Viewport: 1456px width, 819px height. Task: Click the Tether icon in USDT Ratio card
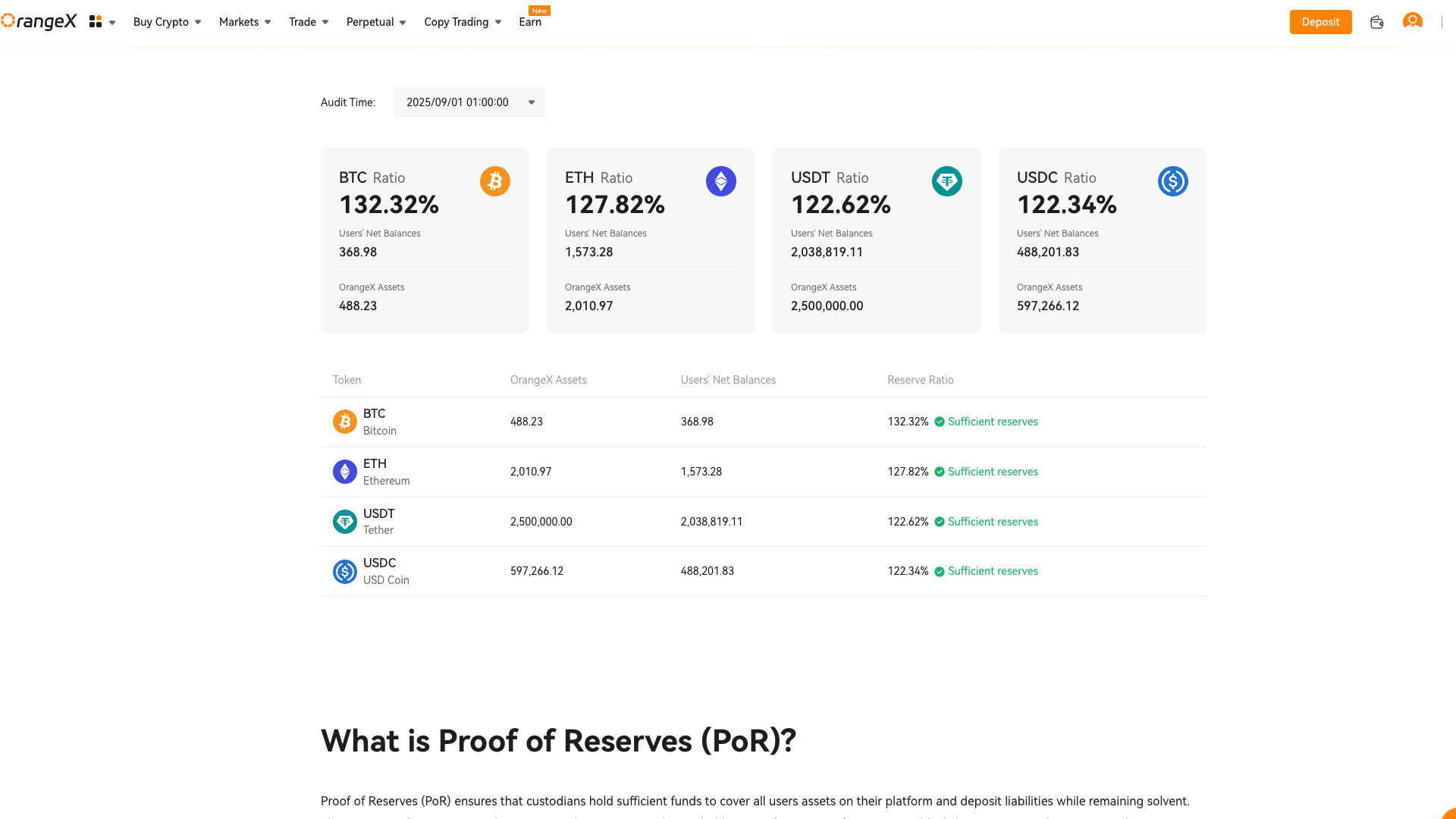tap(947, 181)
